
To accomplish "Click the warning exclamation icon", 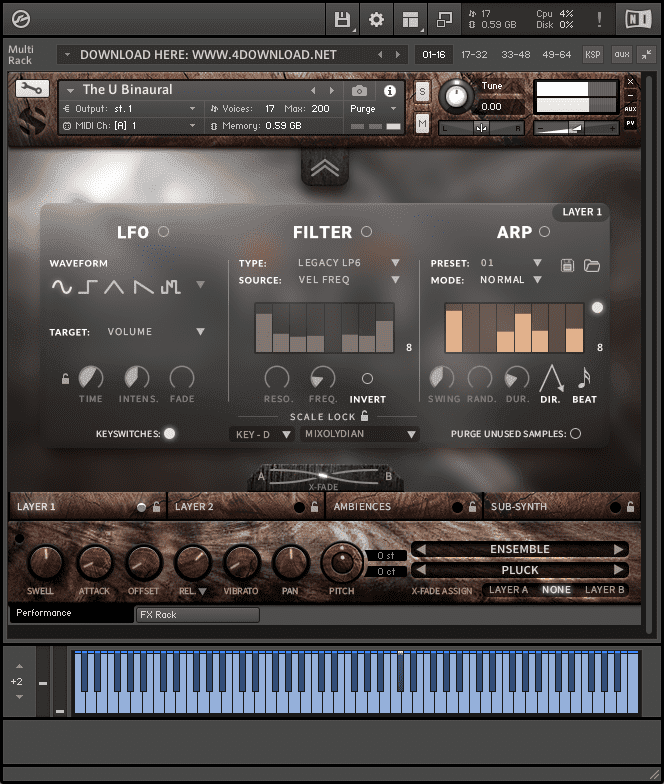I will point(598,20).
